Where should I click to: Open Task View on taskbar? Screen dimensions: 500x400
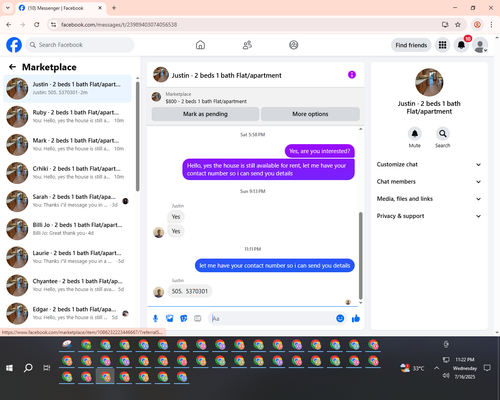[47, 368]
